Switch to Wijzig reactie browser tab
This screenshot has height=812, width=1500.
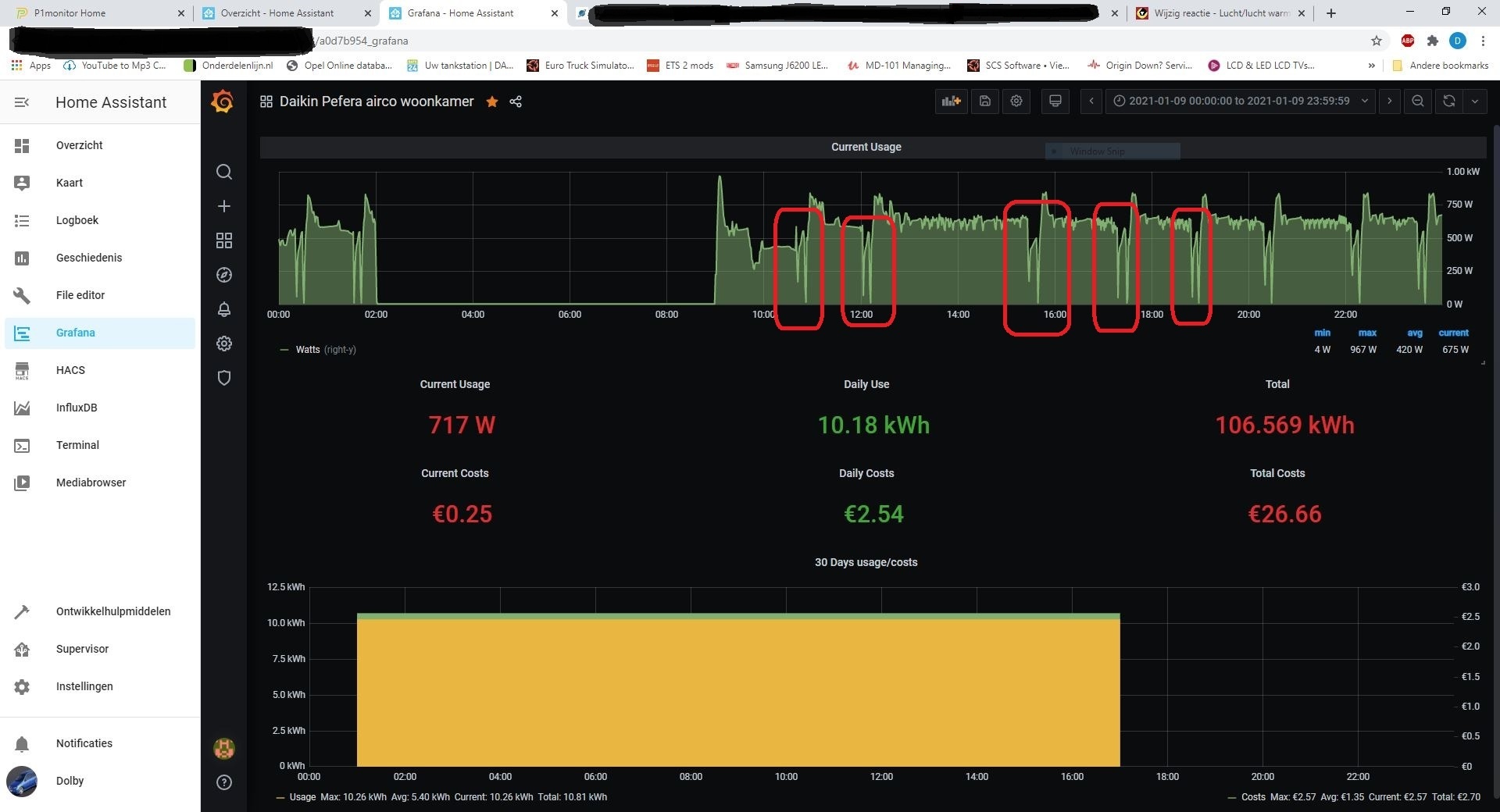(1220, 13)
